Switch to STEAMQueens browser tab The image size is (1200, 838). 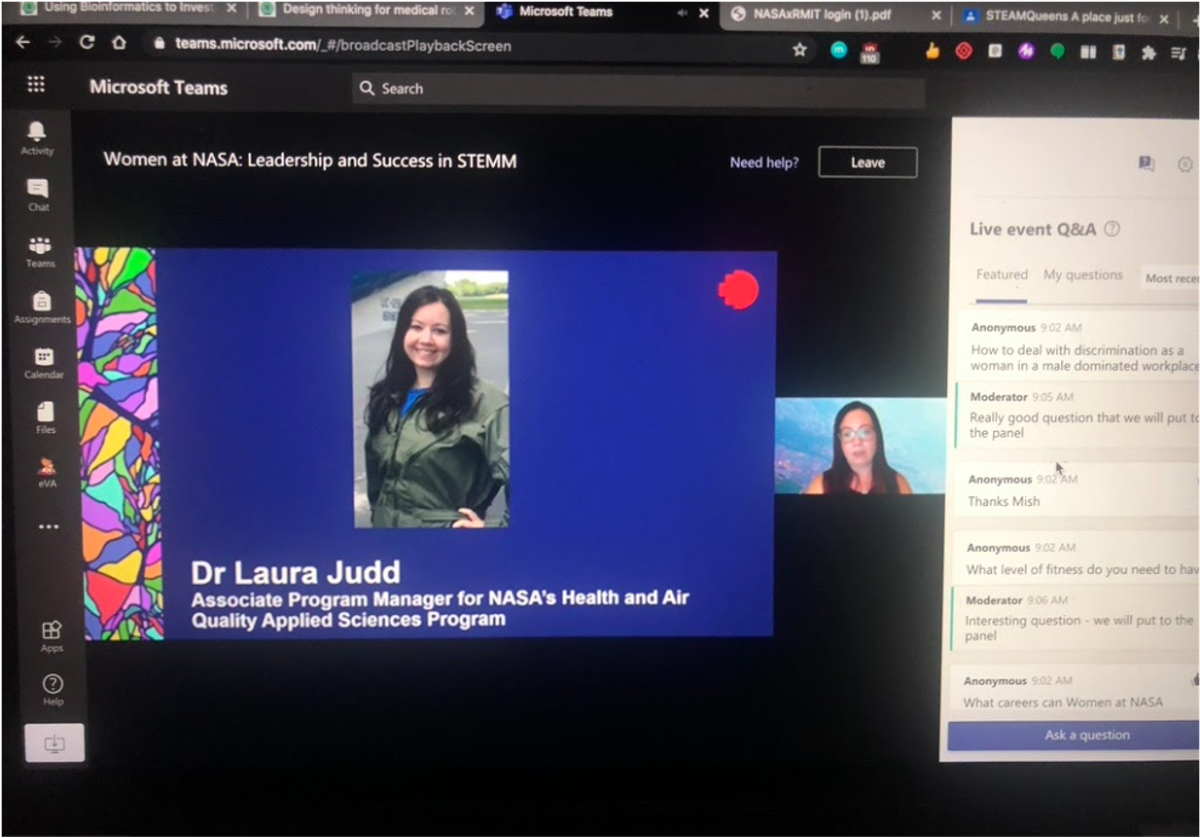coord(1068,17)
